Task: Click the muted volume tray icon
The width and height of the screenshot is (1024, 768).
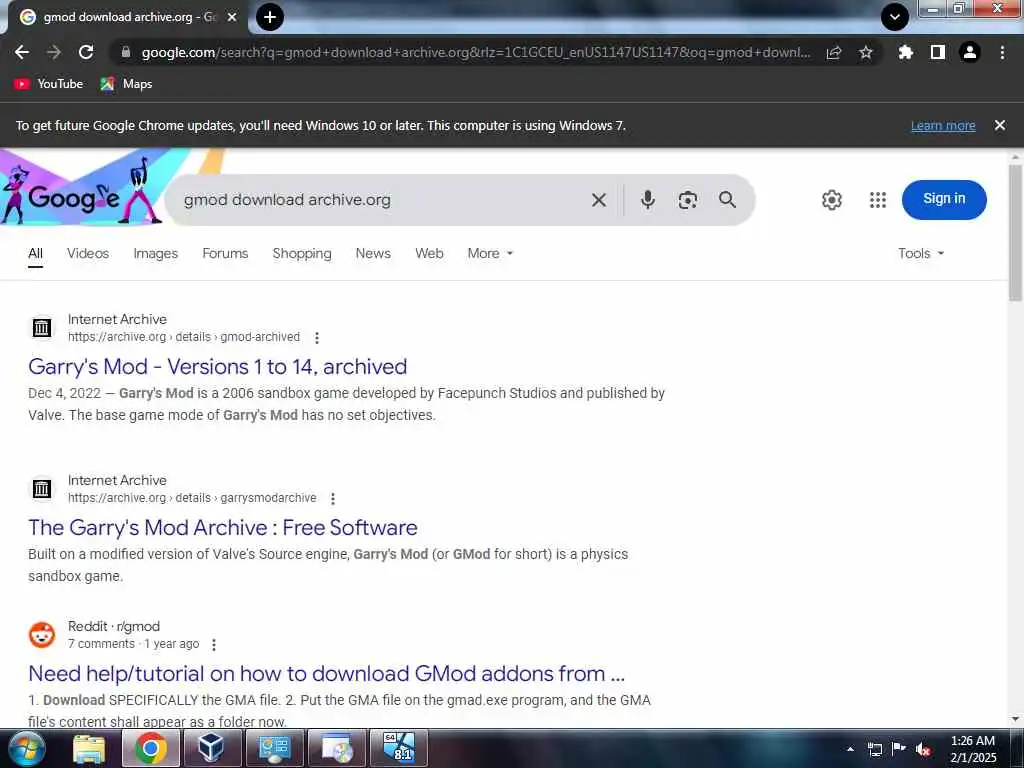Action: click(923, 749)
